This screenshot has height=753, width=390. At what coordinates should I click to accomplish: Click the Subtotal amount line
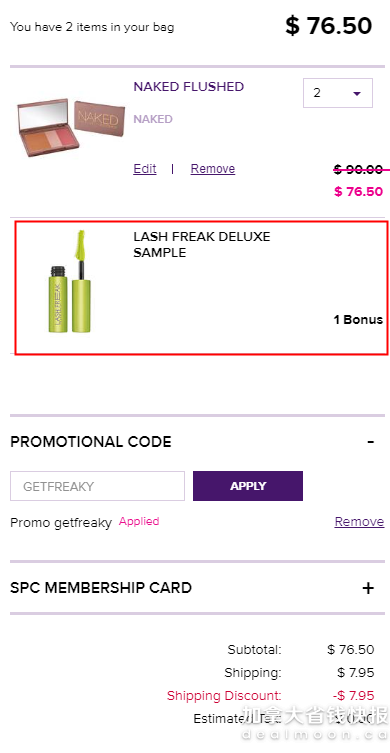tap(301, 650)
